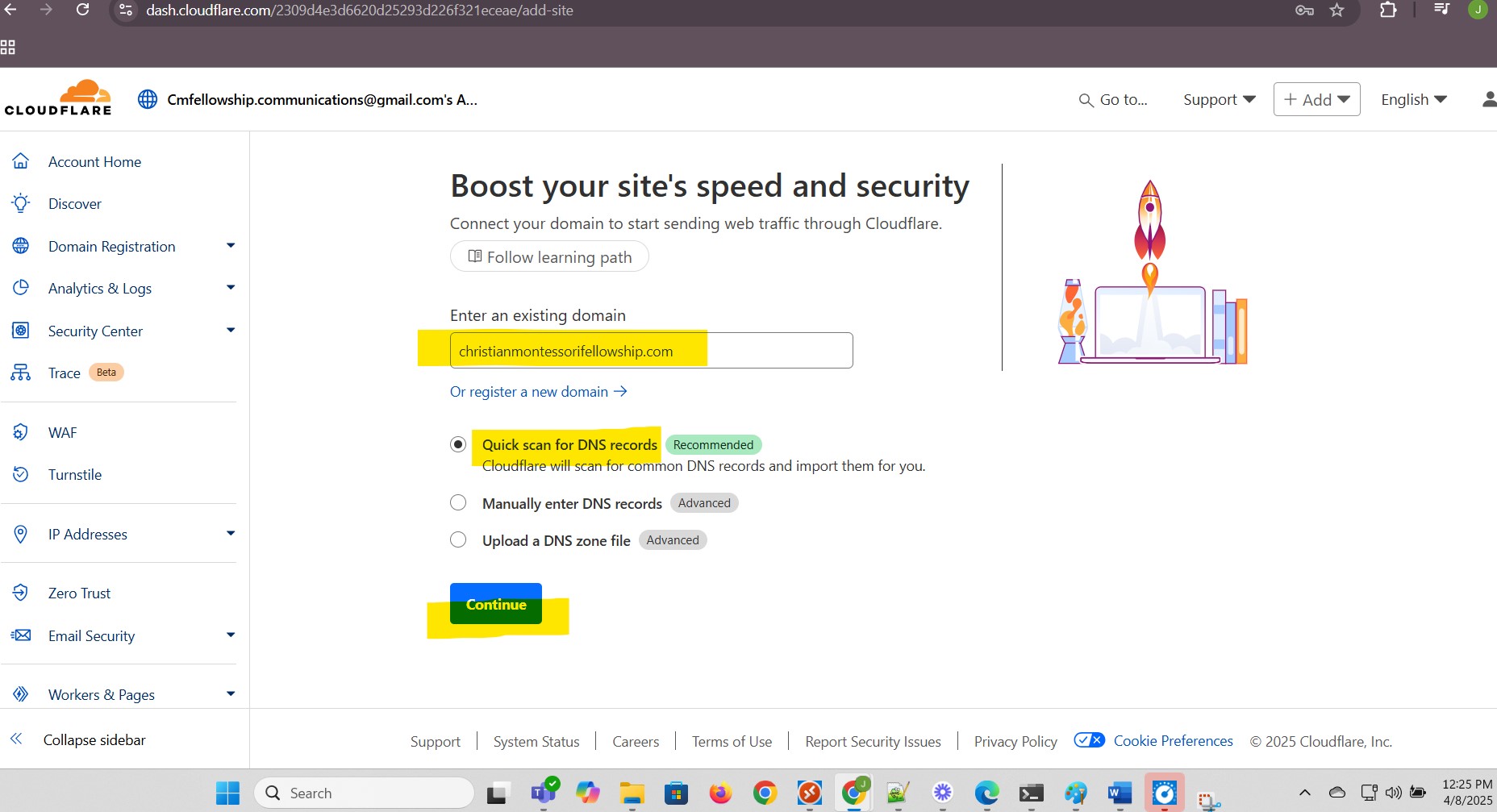Open the English language dropdown
Image resolution: width=1497 pixels, height=812 pixels.
[1413, 99]
